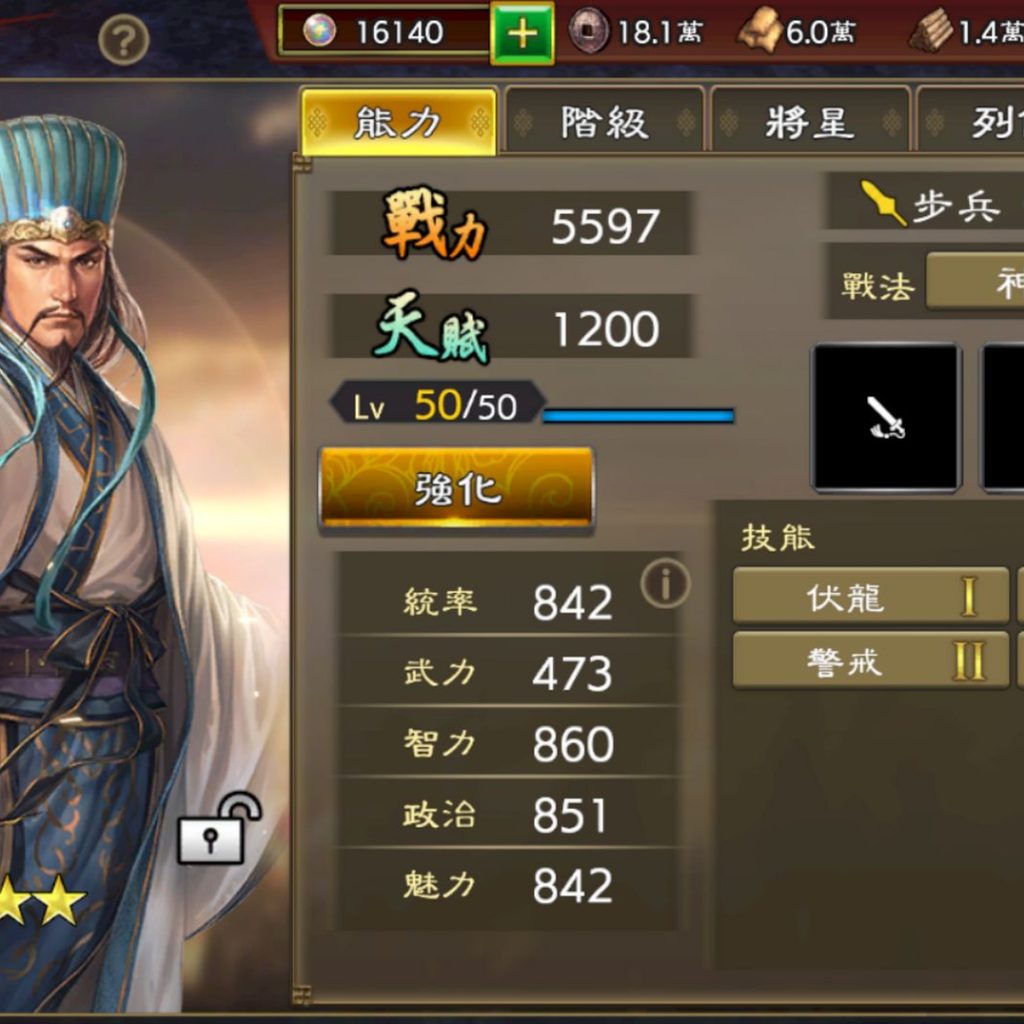Open the stats info icon beside 統率

tap(665, 583)
